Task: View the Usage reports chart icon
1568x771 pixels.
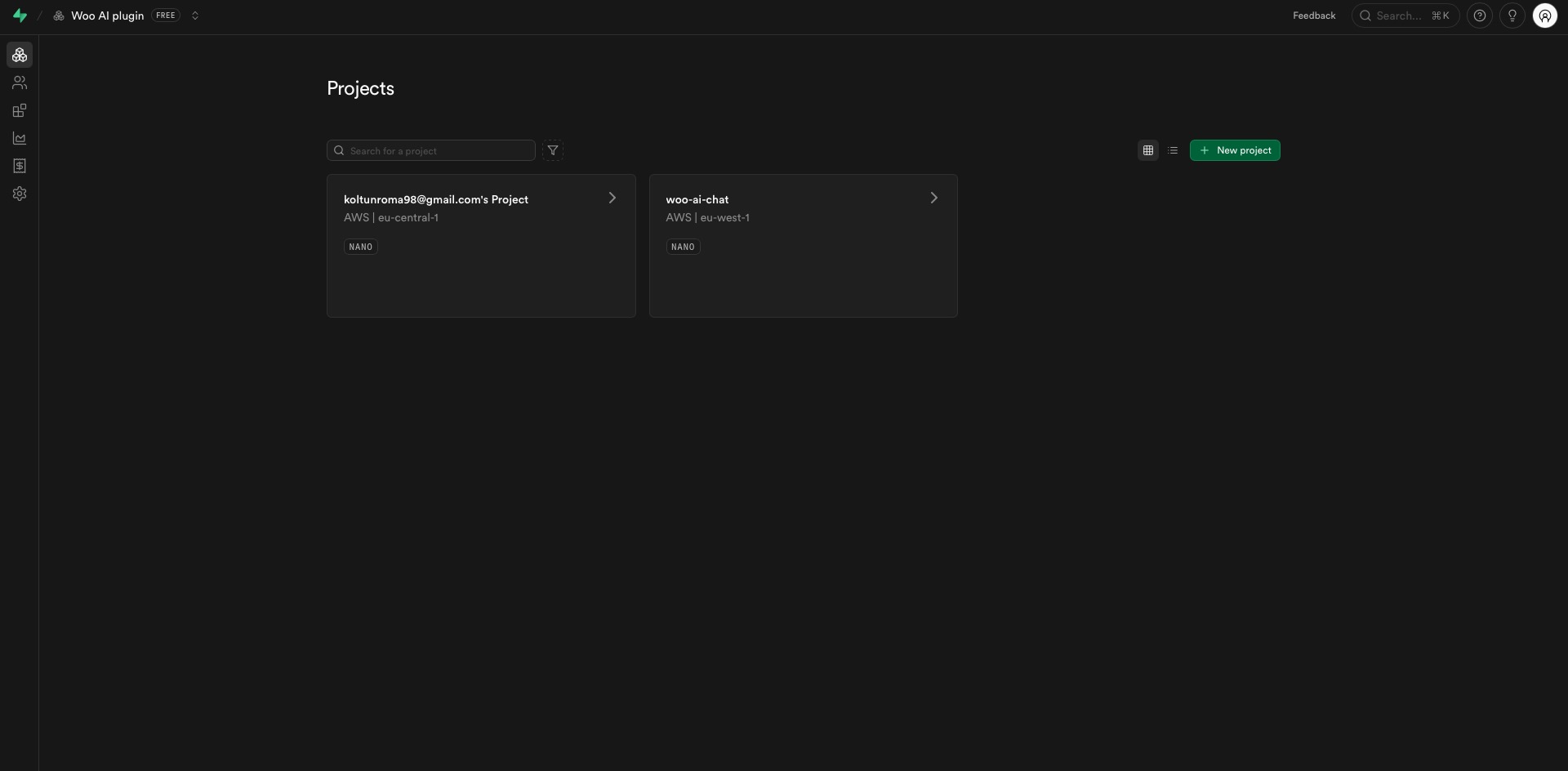Action: (19, 138)
